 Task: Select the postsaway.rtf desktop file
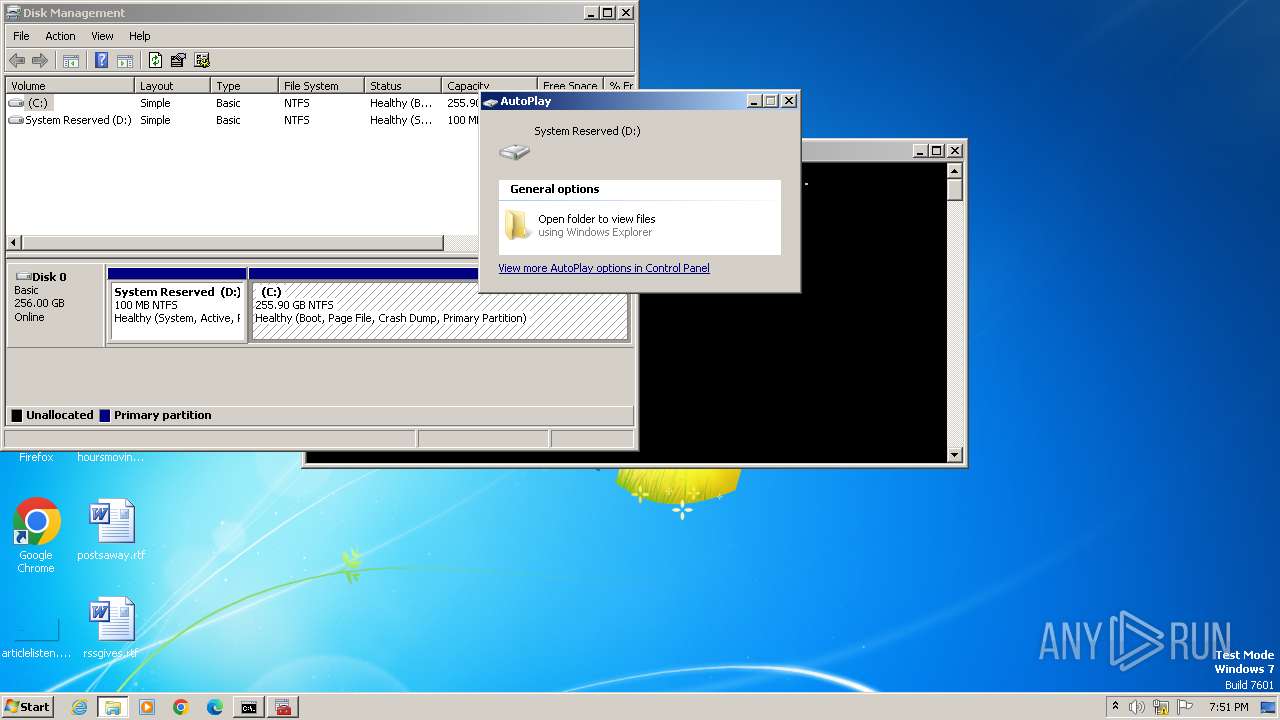(x=111, y=530)
